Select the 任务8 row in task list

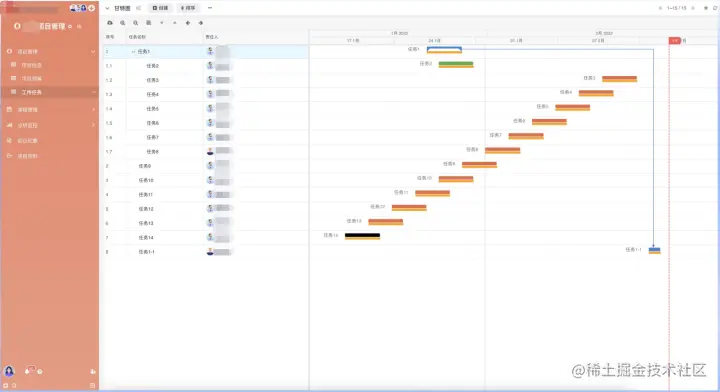tap(206, 151)
